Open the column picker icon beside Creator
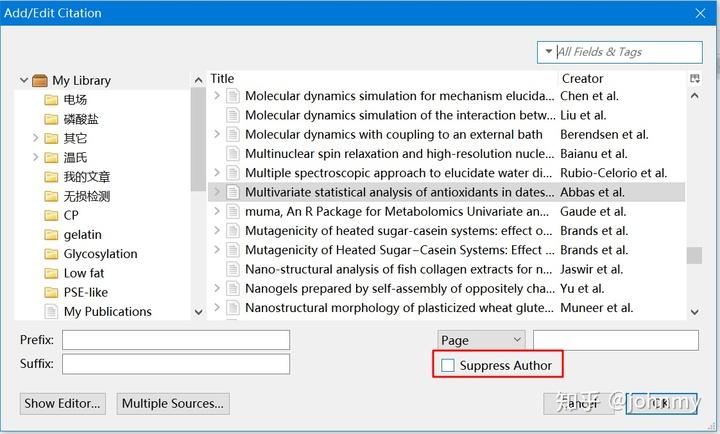 (695, 79)
